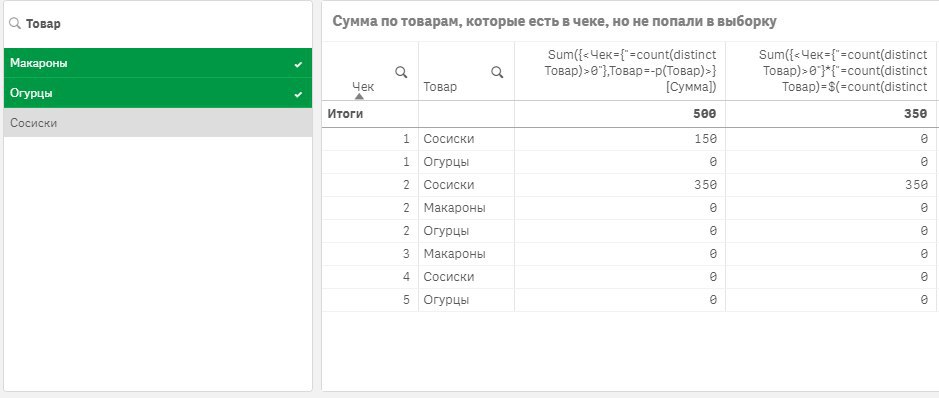
Task: Click the table title about Сумма по товарам
Action: tap(555, 22)
